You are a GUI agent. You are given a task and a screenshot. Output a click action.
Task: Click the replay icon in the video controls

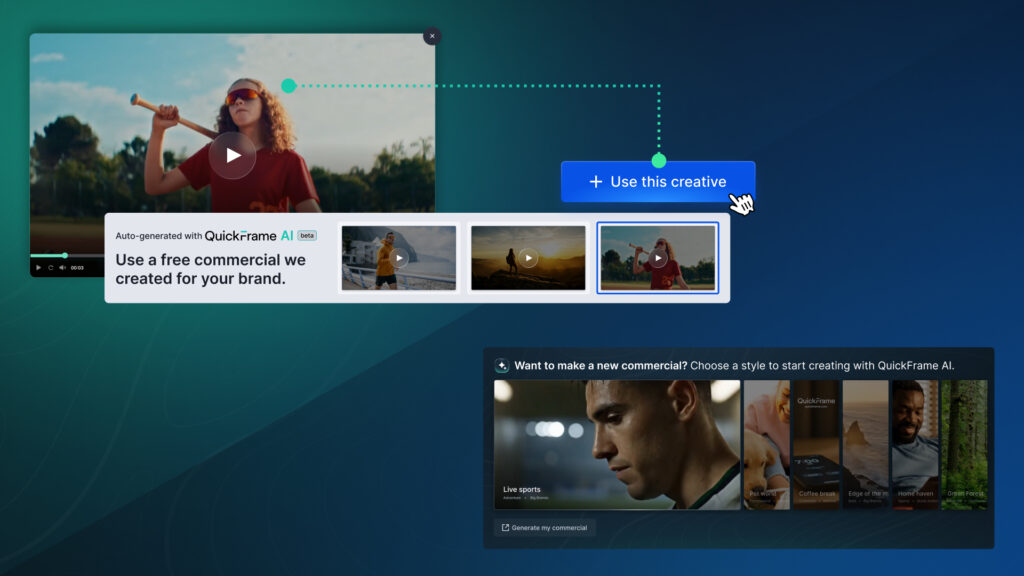point(50,268)
